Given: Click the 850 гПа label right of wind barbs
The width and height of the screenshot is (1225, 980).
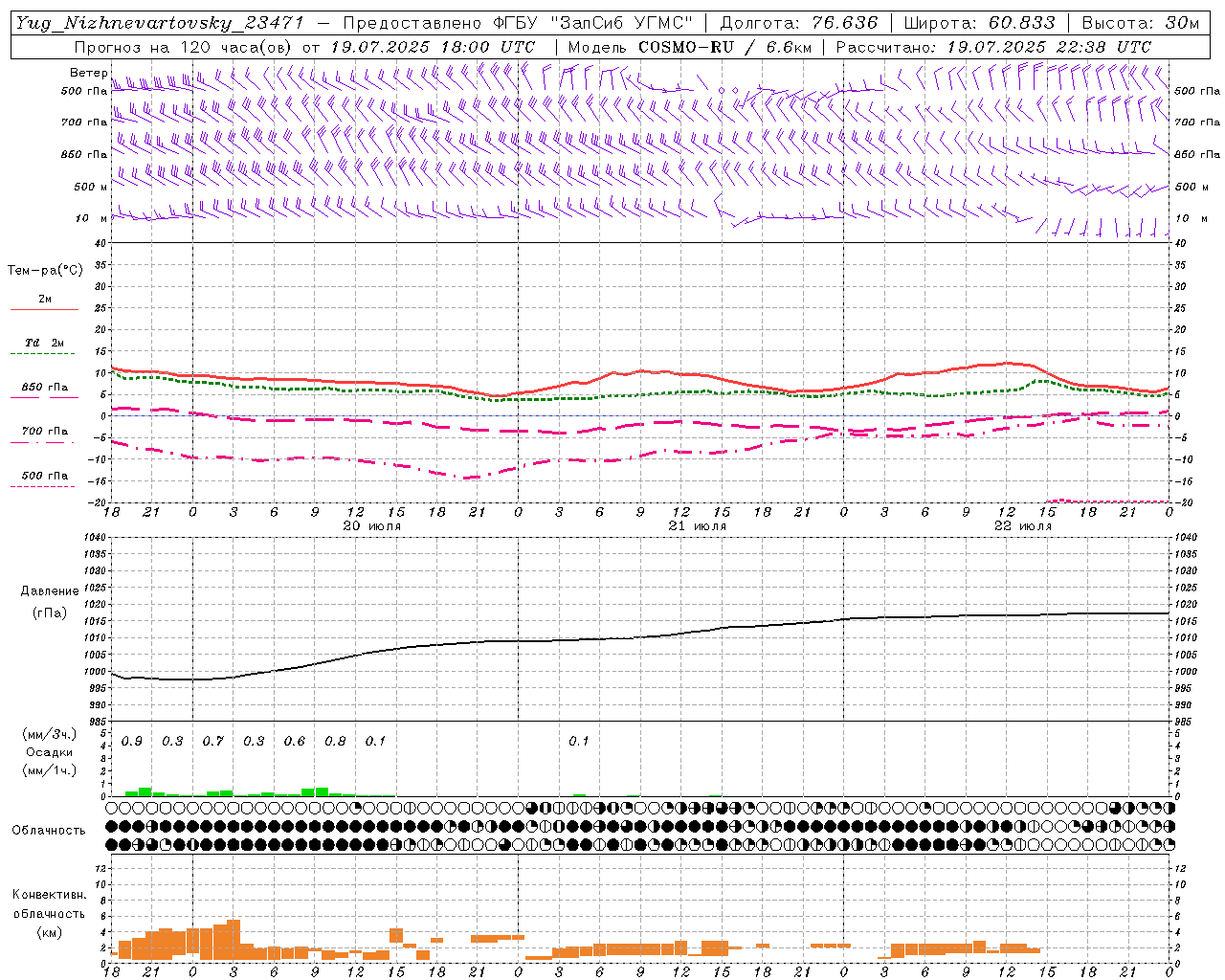Looking at the screenshot, I should point(1197,154).
